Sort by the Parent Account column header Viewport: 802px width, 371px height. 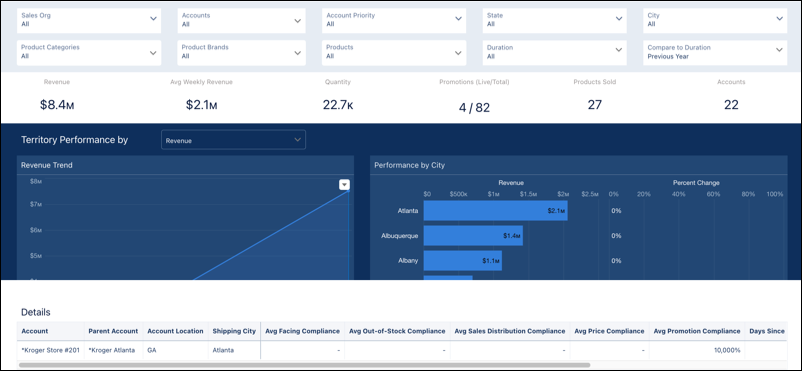(114, 331)
